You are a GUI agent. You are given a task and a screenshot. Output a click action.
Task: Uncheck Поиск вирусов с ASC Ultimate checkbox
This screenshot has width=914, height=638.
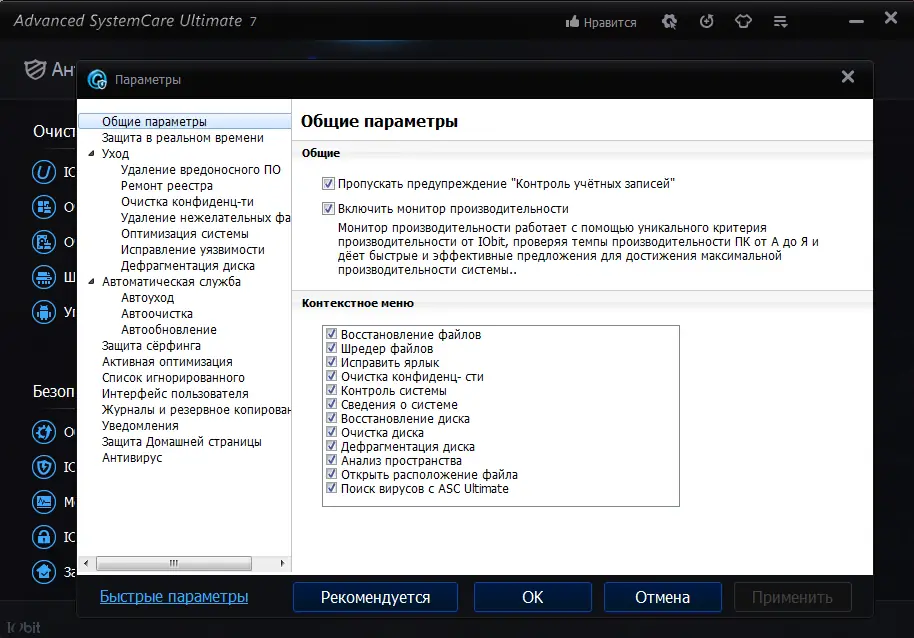(x=331, y=488)
